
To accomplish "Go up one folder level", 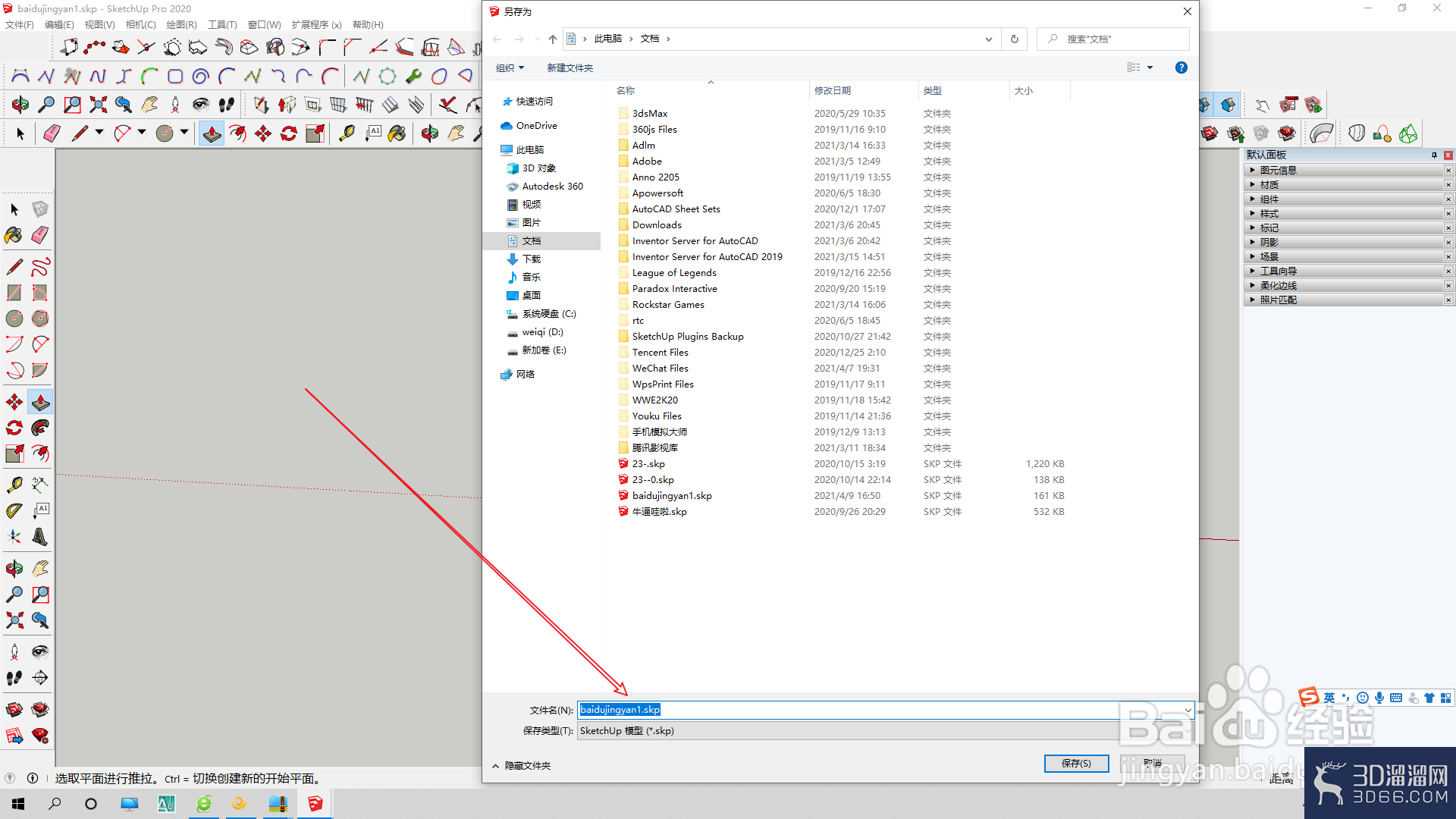I will point(552,39).
